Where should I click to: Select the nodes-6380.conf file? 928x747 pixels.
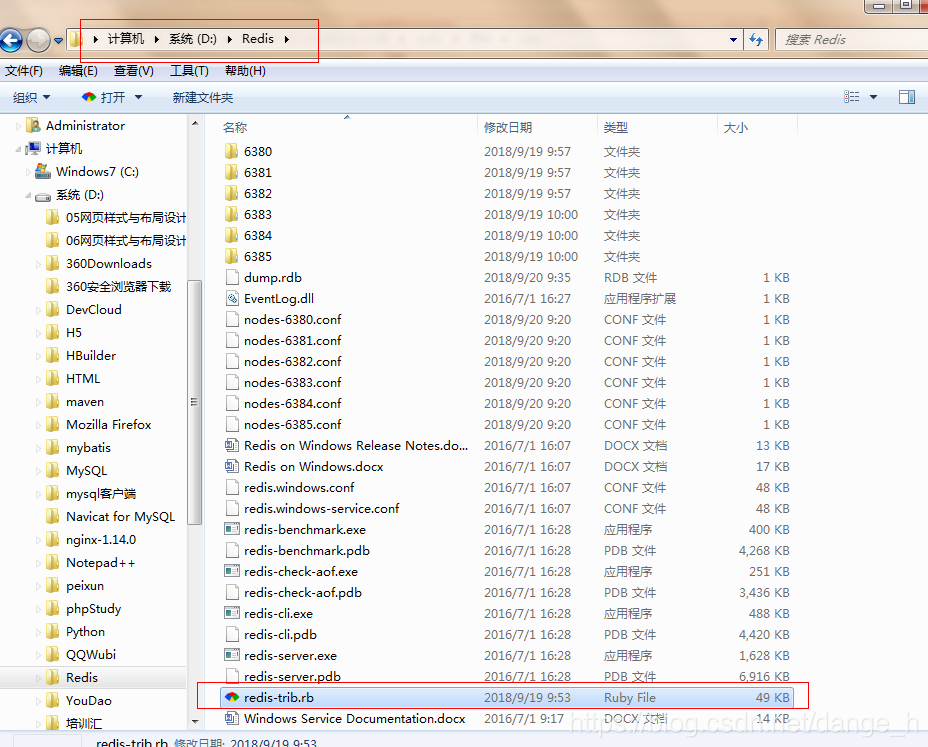coord(292,320)
